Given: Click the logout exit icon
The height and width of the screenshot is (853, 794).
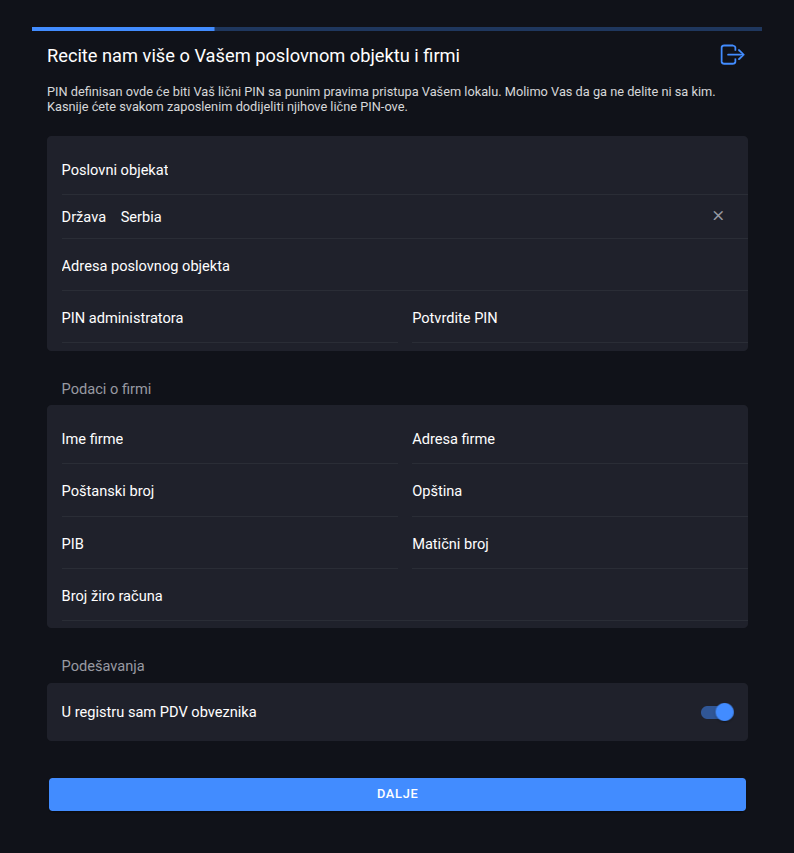Looking at the screenshot, I should (732, 55).
